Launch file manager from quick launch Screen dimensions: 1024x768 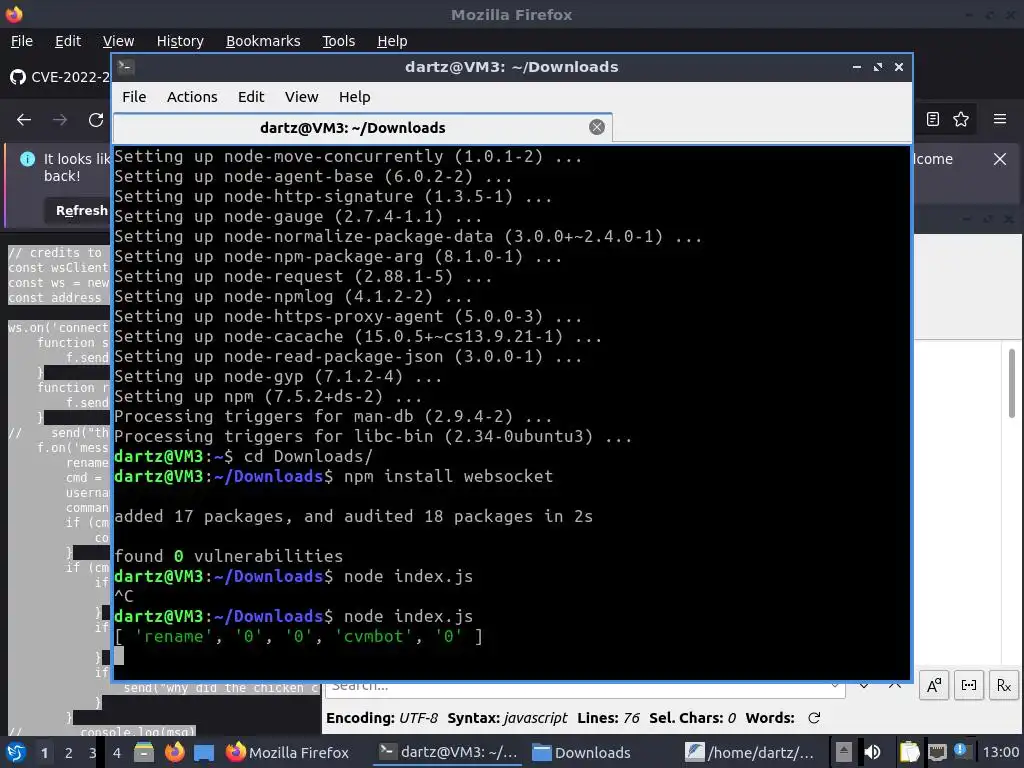pyautogui.click(x=144, y=752)
